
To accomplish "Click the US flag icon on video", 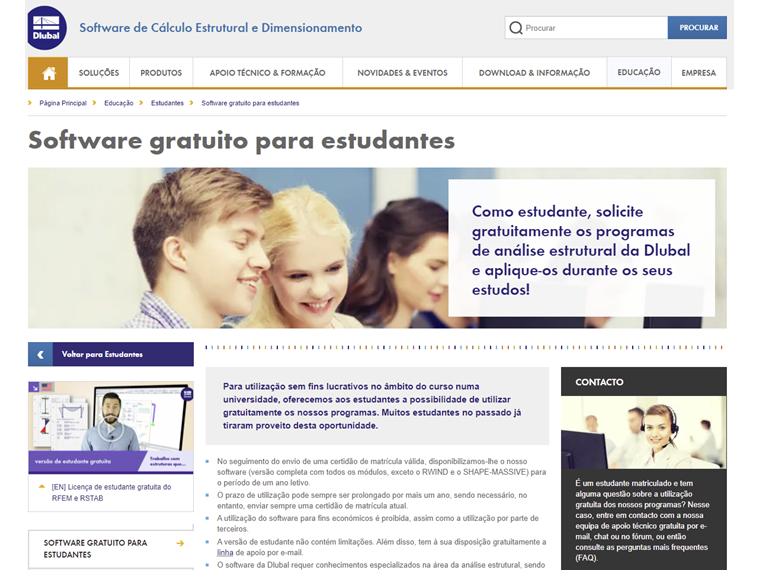I will (x=47, y=387).
